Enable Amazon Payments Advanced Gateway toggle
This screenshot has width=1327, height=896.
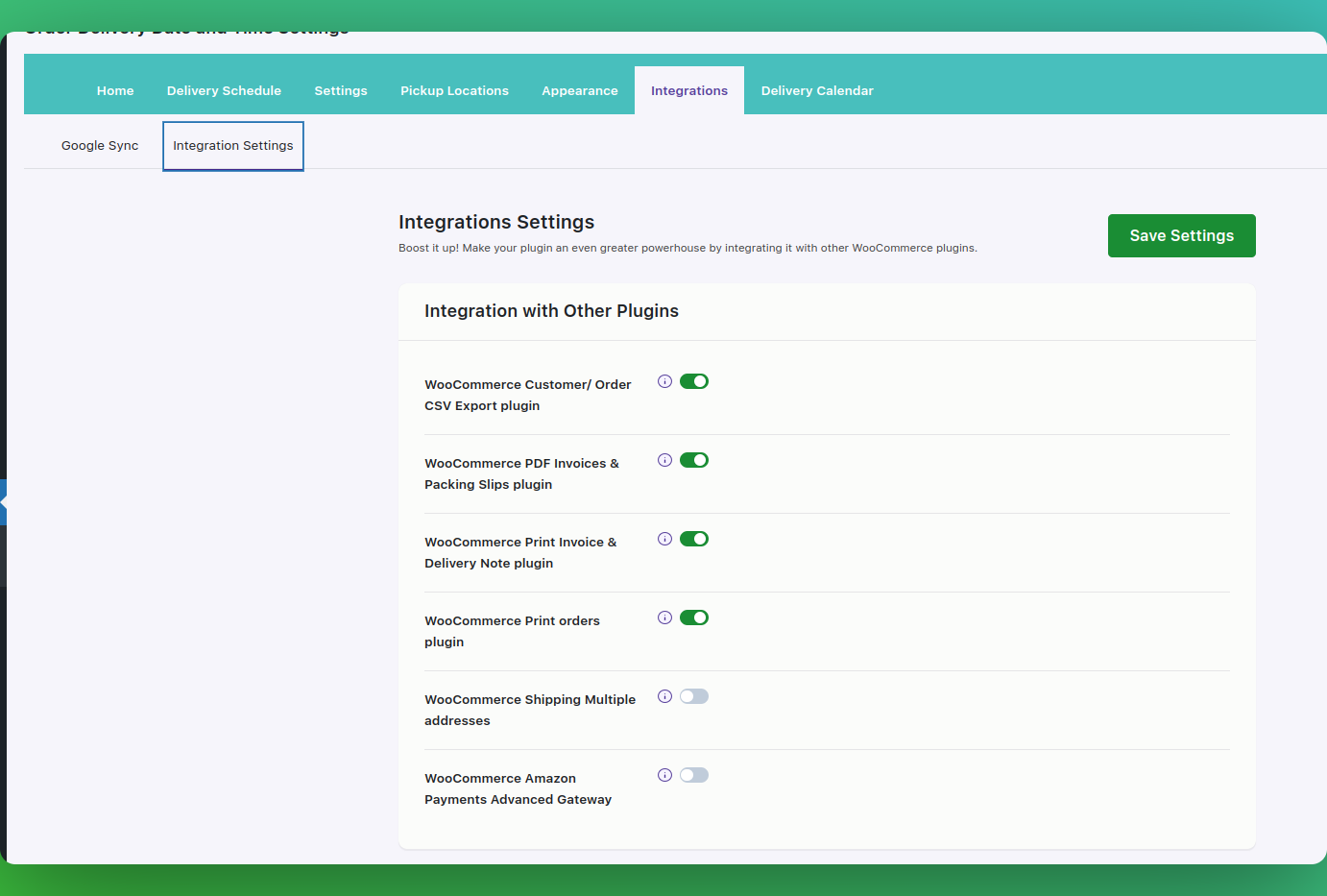(694, 775)
